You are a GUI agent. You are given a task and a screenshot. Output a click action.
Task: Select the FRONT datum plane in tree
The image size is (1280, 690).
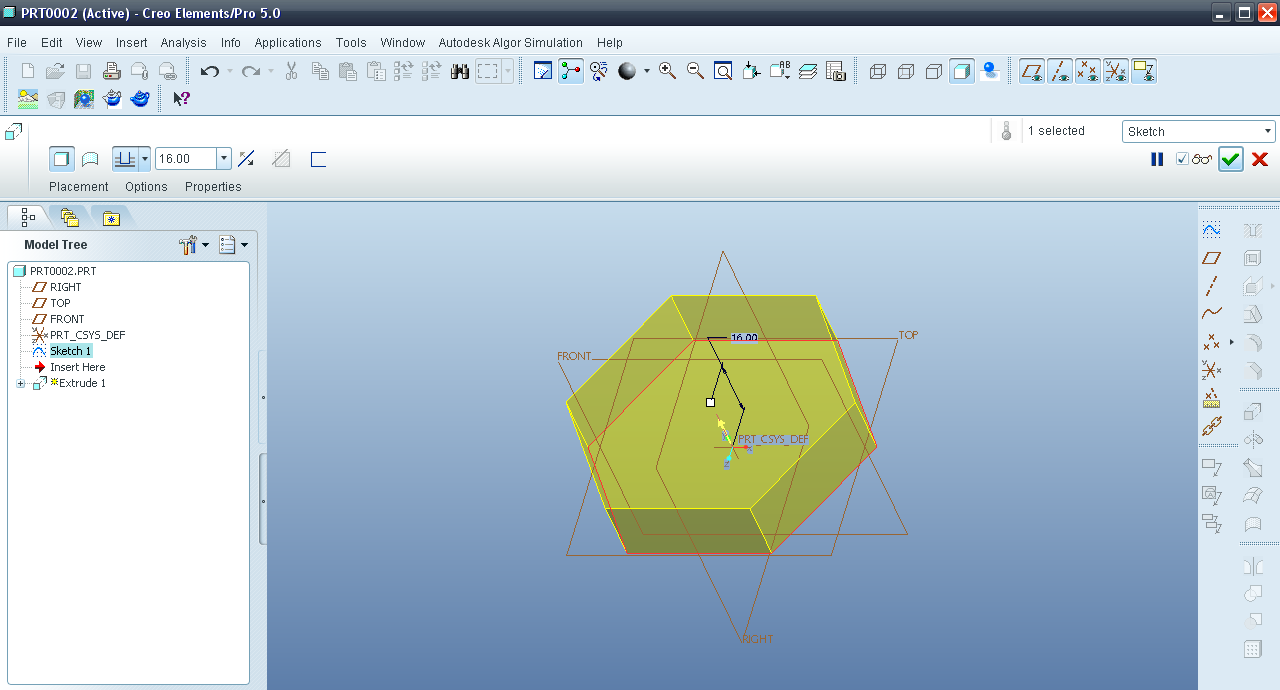(x=67, y=319)
